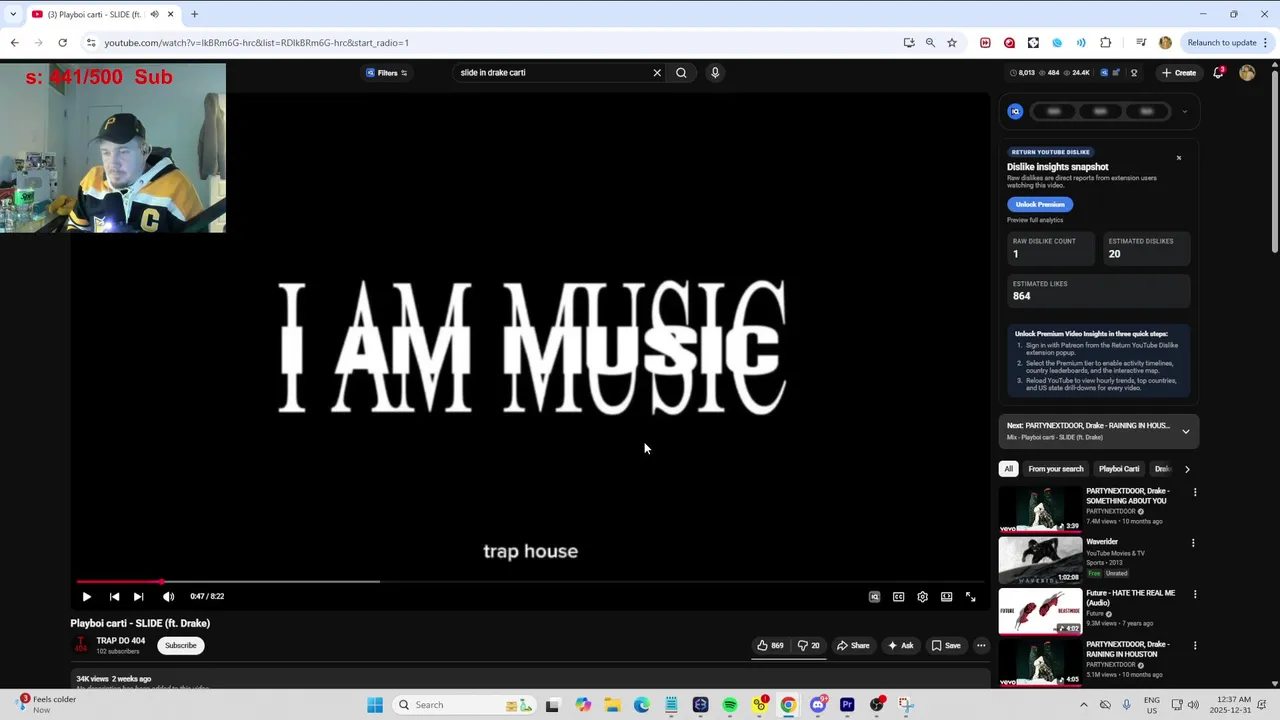Click the address bar URL
The height and width of the screenshot is (720, 1280).
[x=257, y=43]
